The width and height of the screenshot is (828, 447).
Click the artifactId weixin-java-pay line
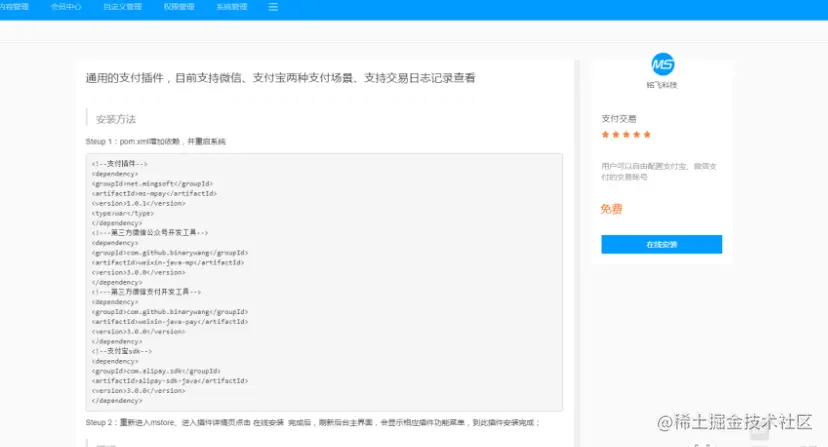[170, 322]
